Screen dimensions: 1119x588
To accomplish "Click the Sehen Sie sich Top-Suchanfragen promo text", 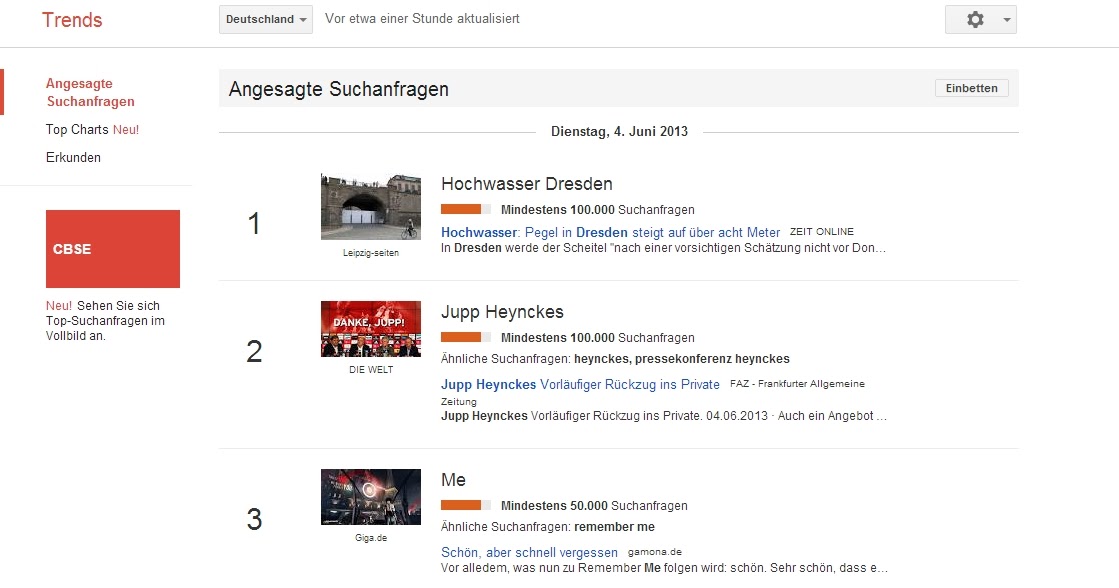I will pyautogui.click(x=106, y=320).
